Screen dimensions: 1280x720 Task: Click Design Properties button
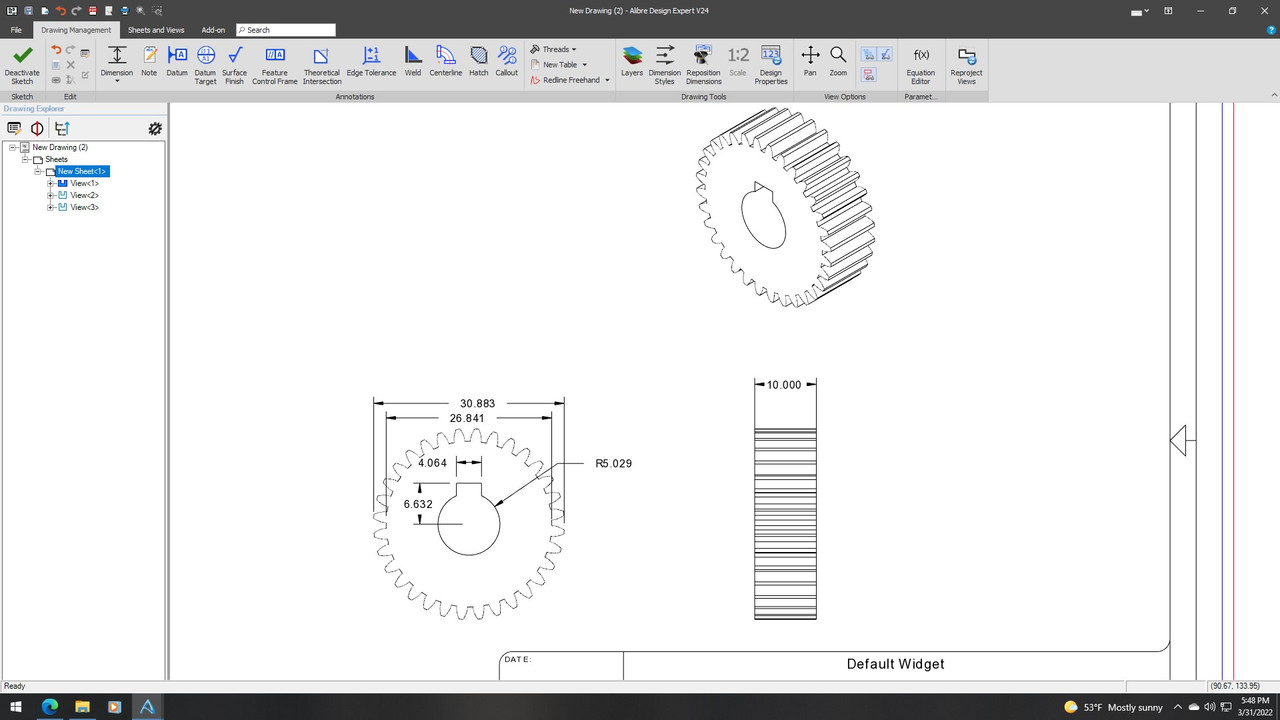(x=770, y=62)
